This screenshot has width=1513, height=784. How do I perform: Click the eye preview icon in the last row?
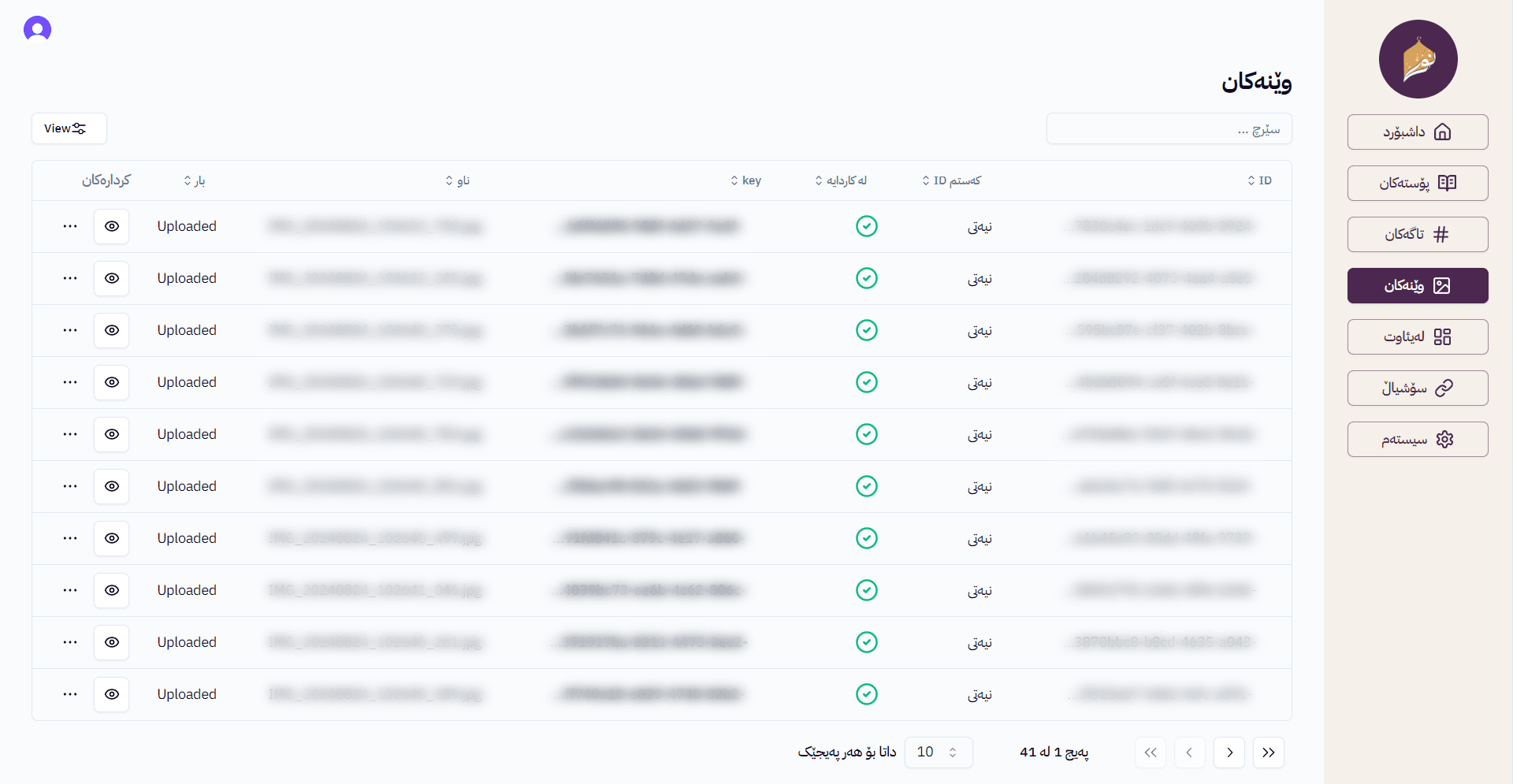(x=112, y=694)
